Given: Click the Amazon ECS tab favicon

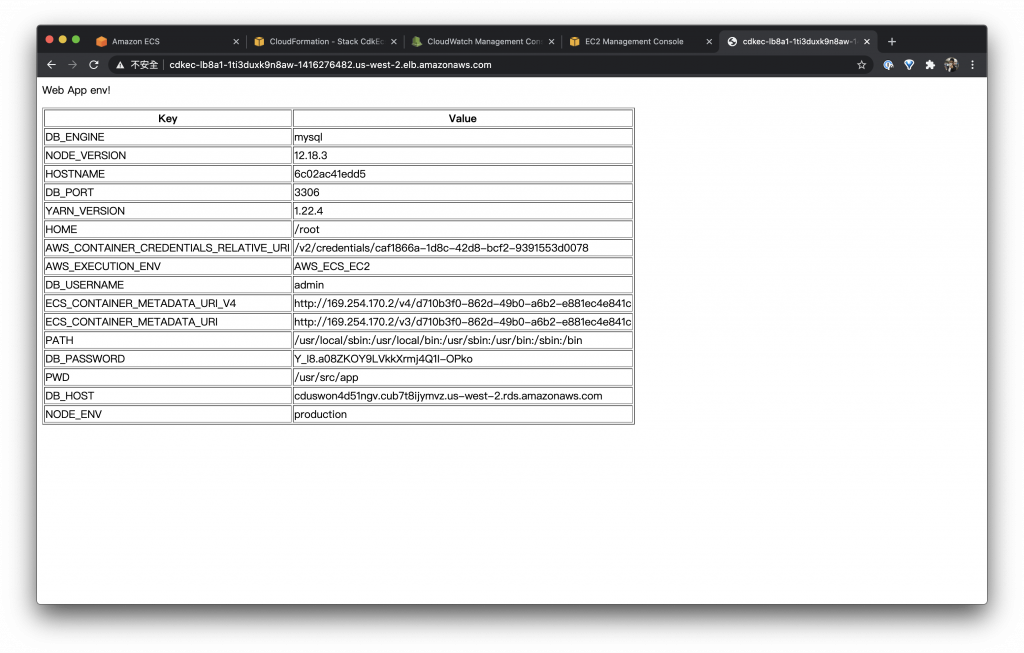Looking at the screenshot, I should click(x=101, y=41).
